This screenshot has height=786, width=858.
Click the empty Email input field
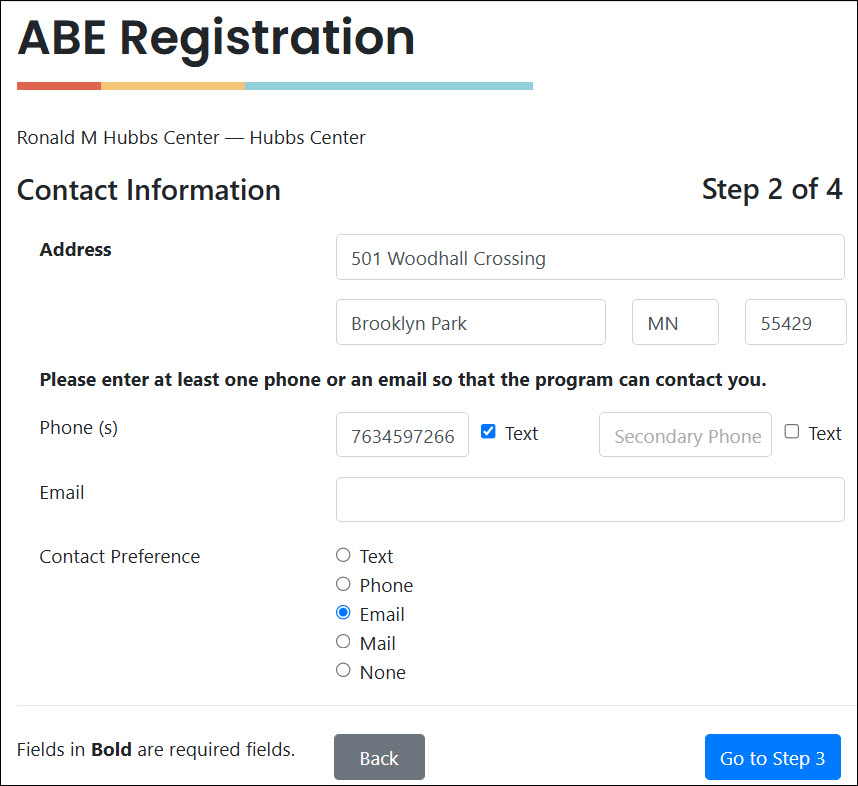coord(590,499)
